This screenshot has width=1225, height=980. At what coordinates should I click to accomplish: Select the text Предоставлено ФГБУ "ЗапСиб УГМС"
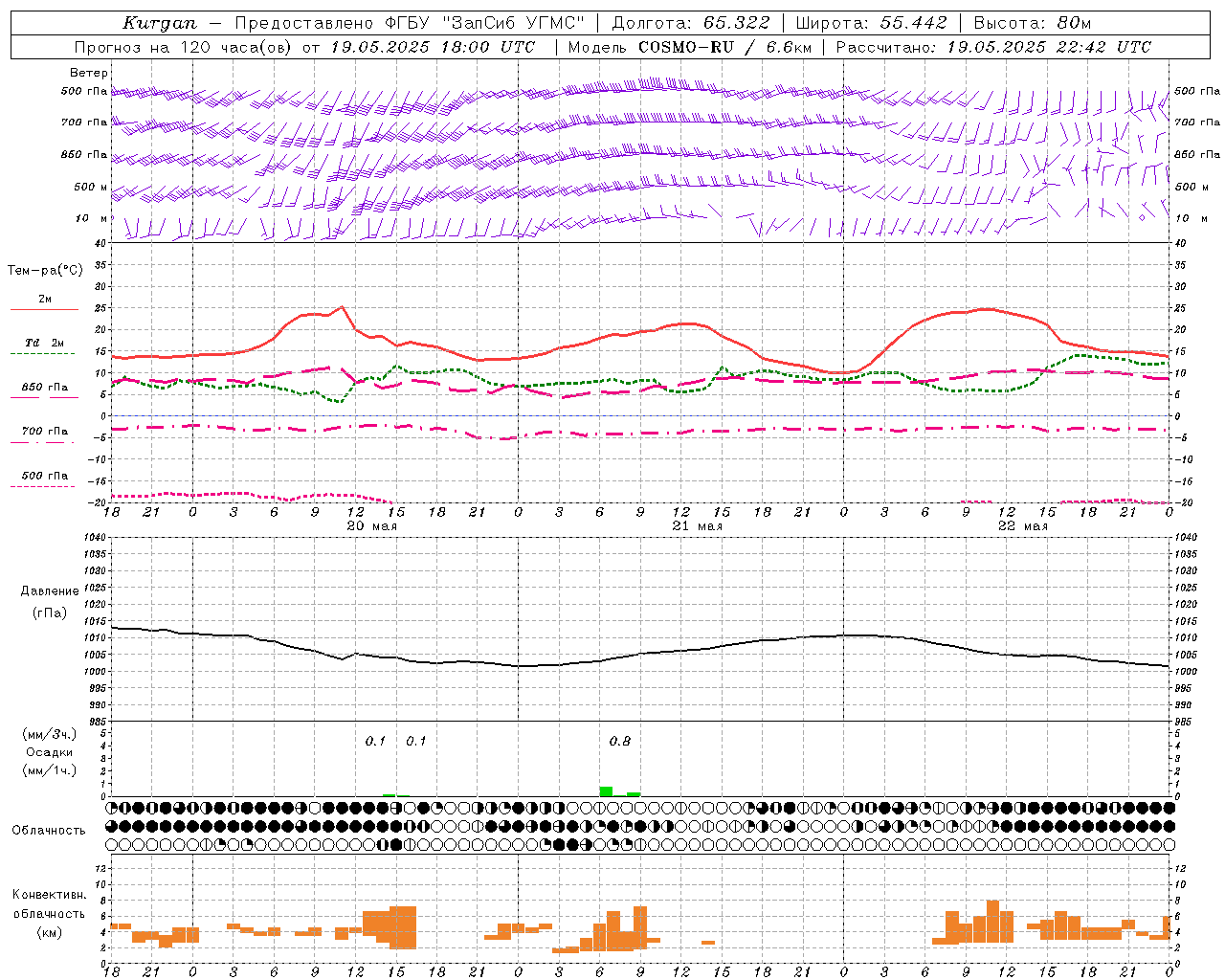(x=410, y=23)
